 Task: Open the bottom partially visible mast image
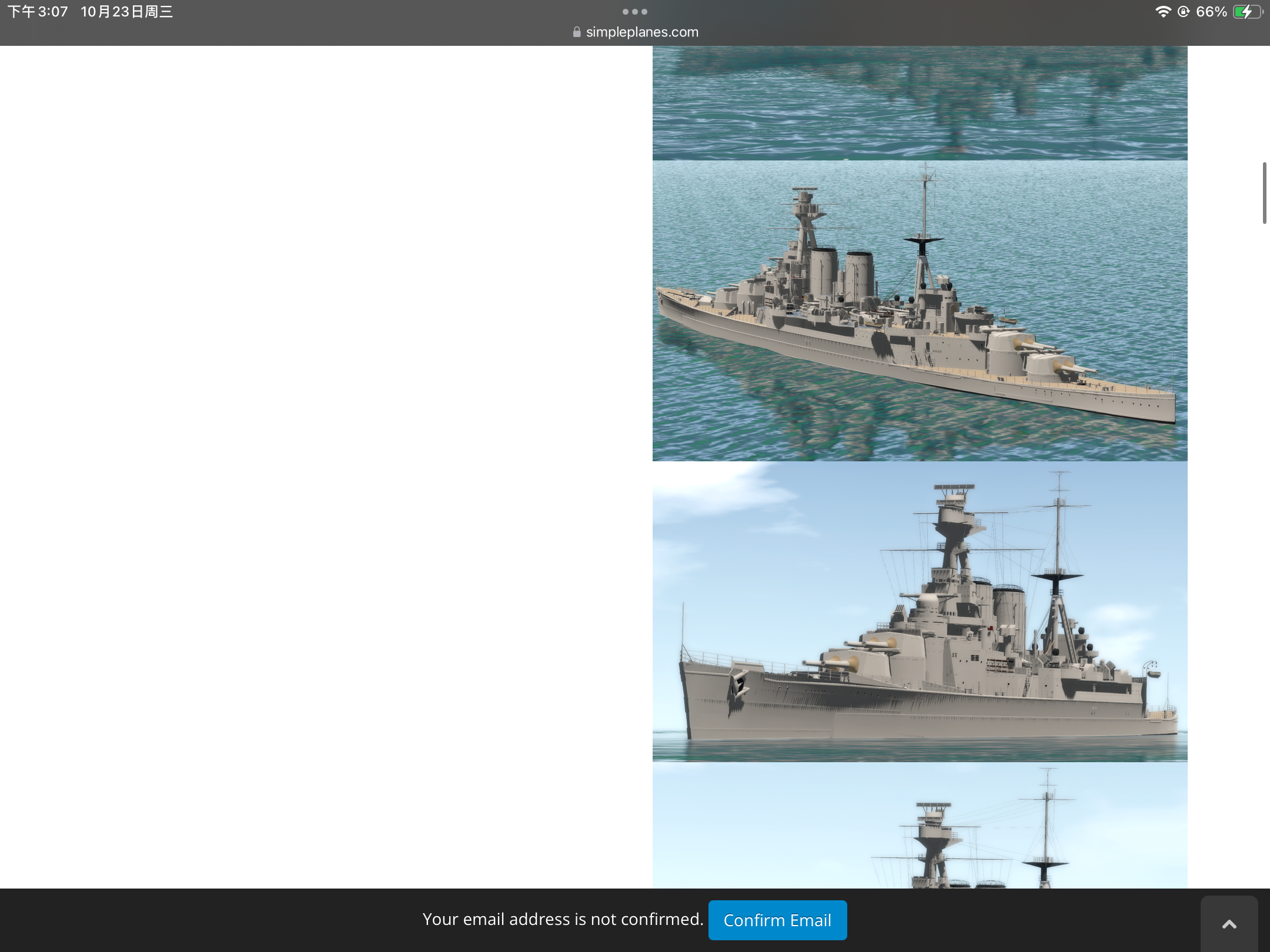920,826
